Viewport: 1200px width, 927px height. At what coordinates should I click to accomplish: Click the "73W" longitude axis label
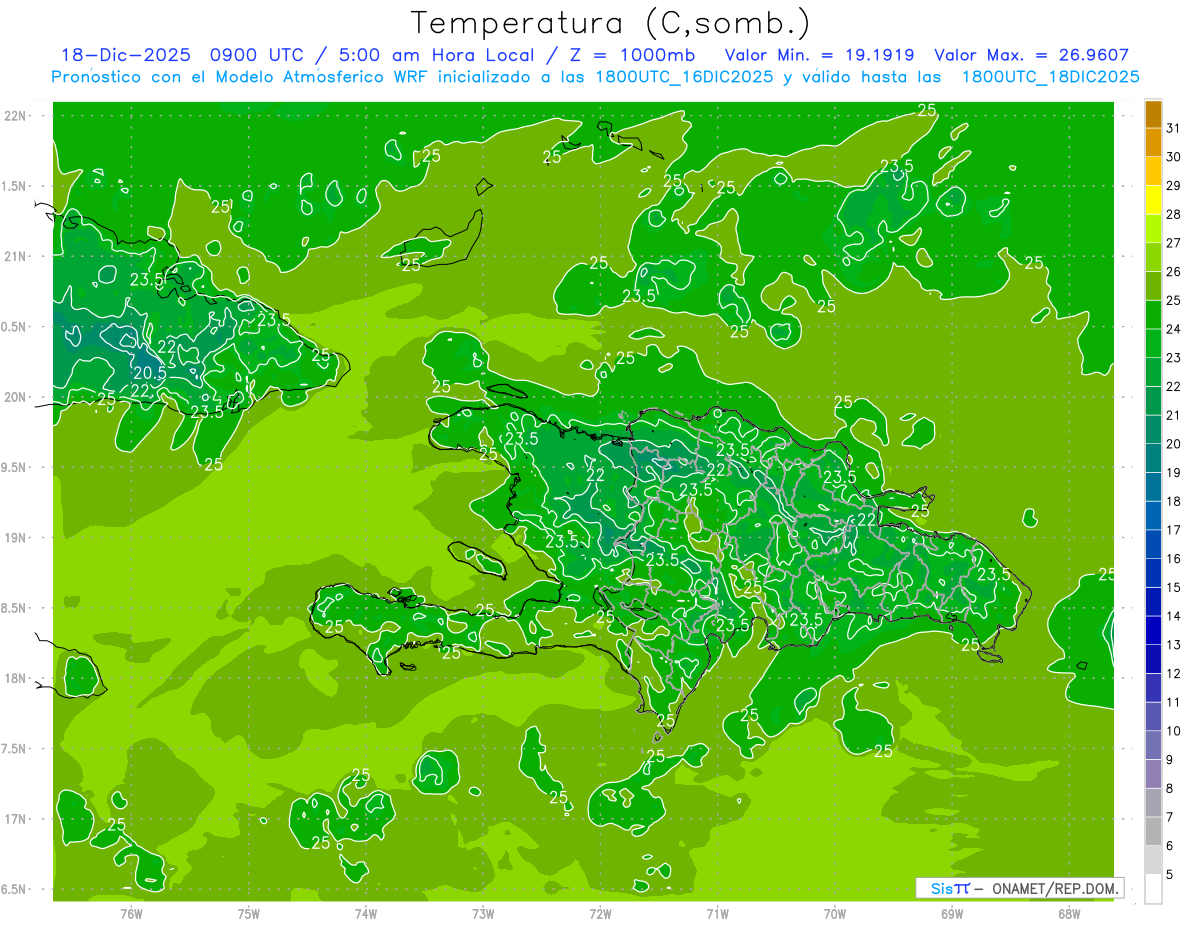[x=483, y=914]
